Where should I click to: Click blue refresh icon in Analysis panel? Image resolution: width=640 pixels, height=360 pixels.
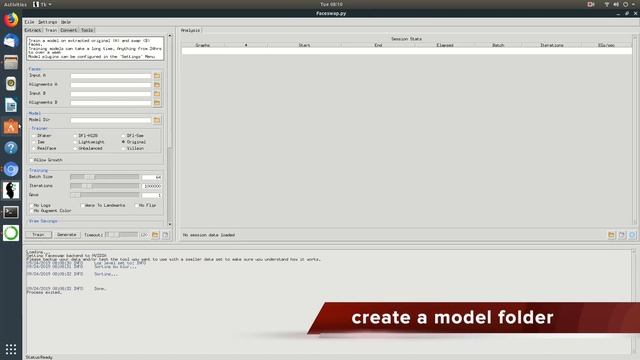pyautogui.click(x=632, y=235)
